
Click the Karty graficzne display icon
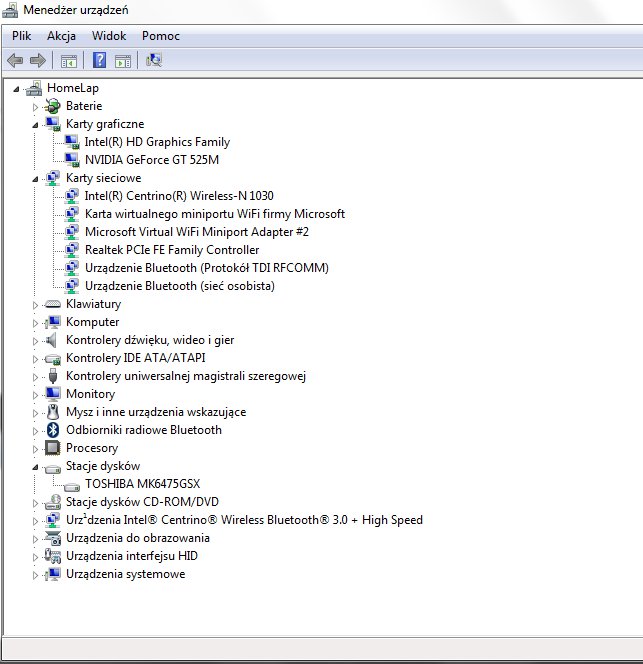[53, 124]
